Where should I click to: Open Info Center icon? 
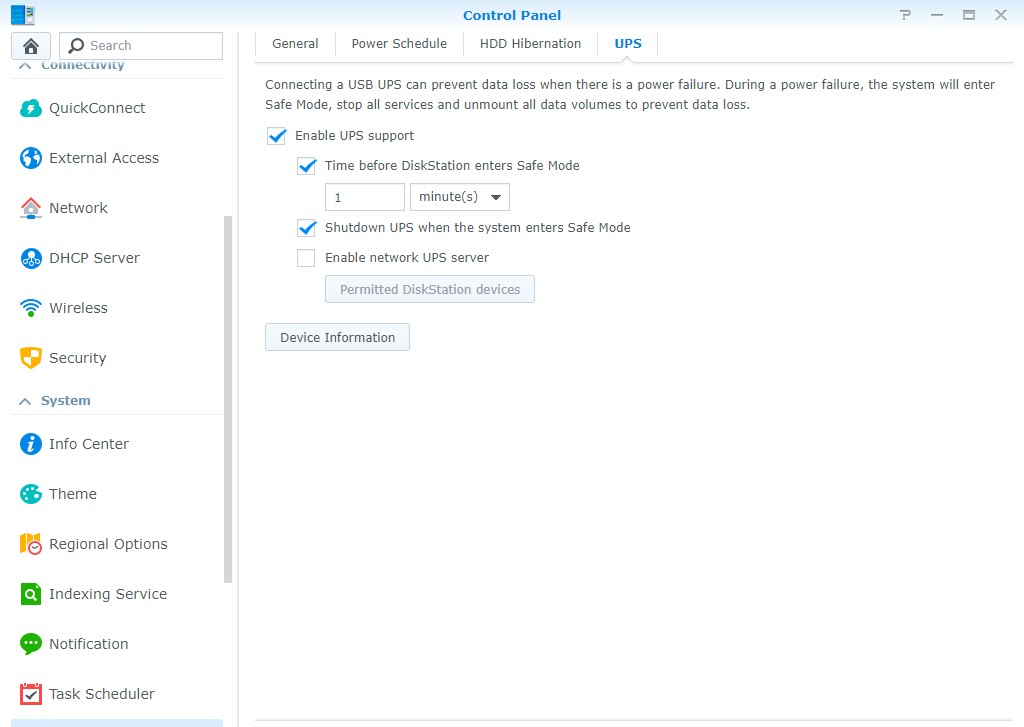[x=31, y=444]
